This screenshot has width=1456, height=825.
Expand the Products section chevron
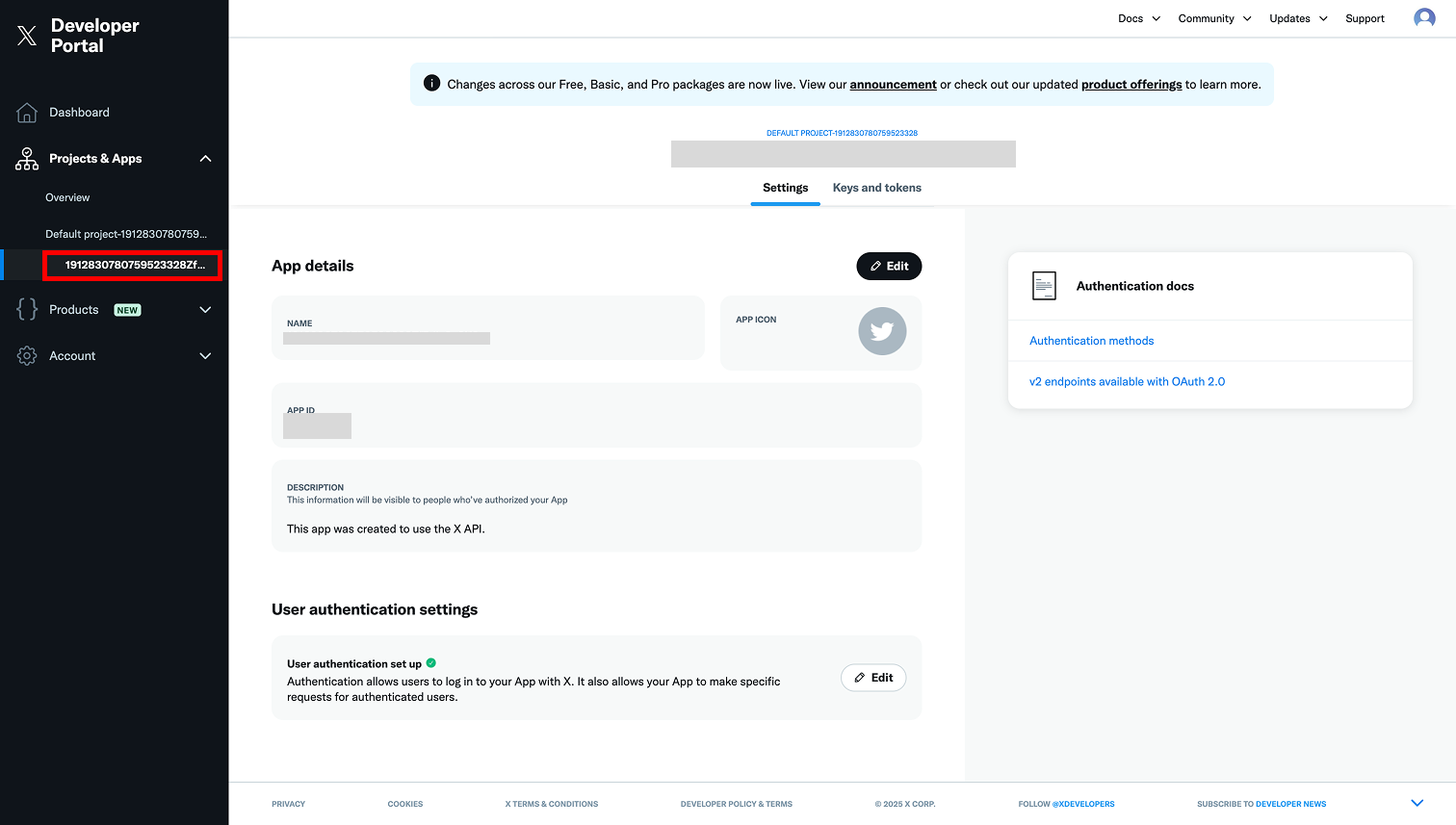point(205,310)
